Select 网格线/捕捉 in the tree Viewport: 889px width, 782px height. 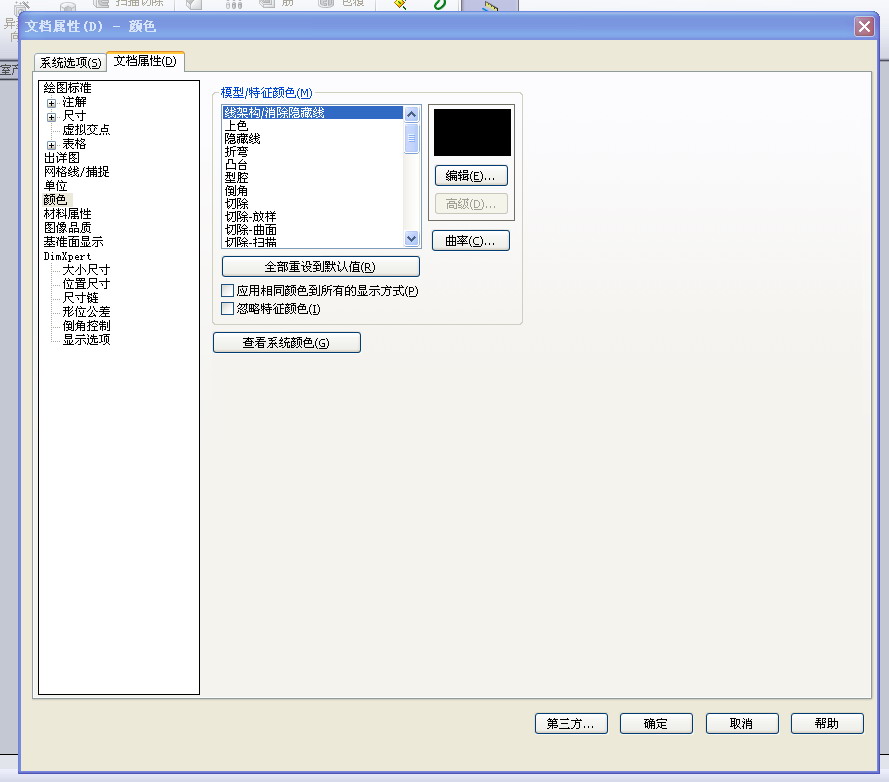click(x=77, y=172)
